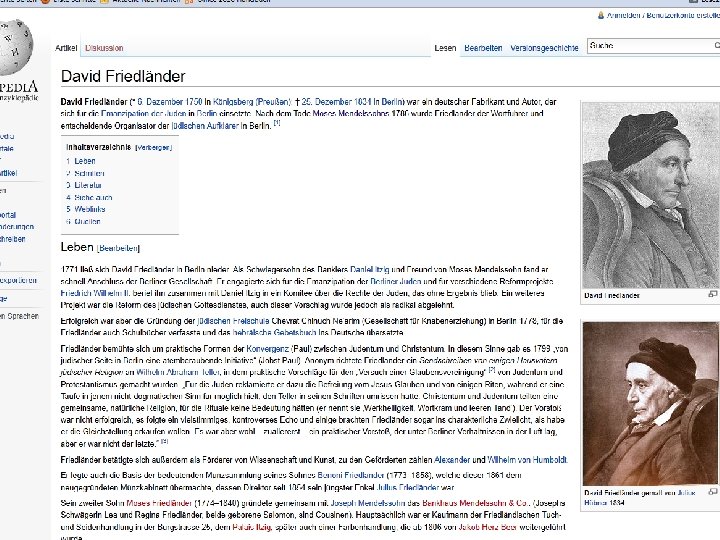Open the Bankhaus Mendelssohn & Co. link

pos(475,503)
